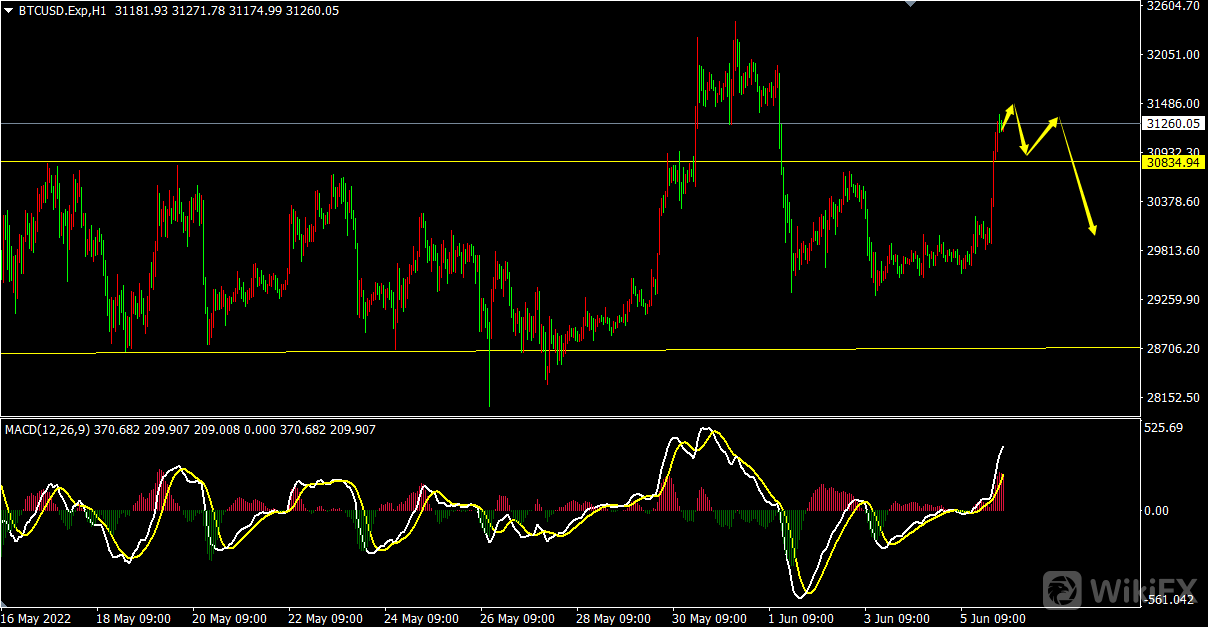Image resolution: width=1208 pixels, height=627 pixels.
Task: Click the -561.042 MACD scale value
Action: click(x=1168, y=600)
